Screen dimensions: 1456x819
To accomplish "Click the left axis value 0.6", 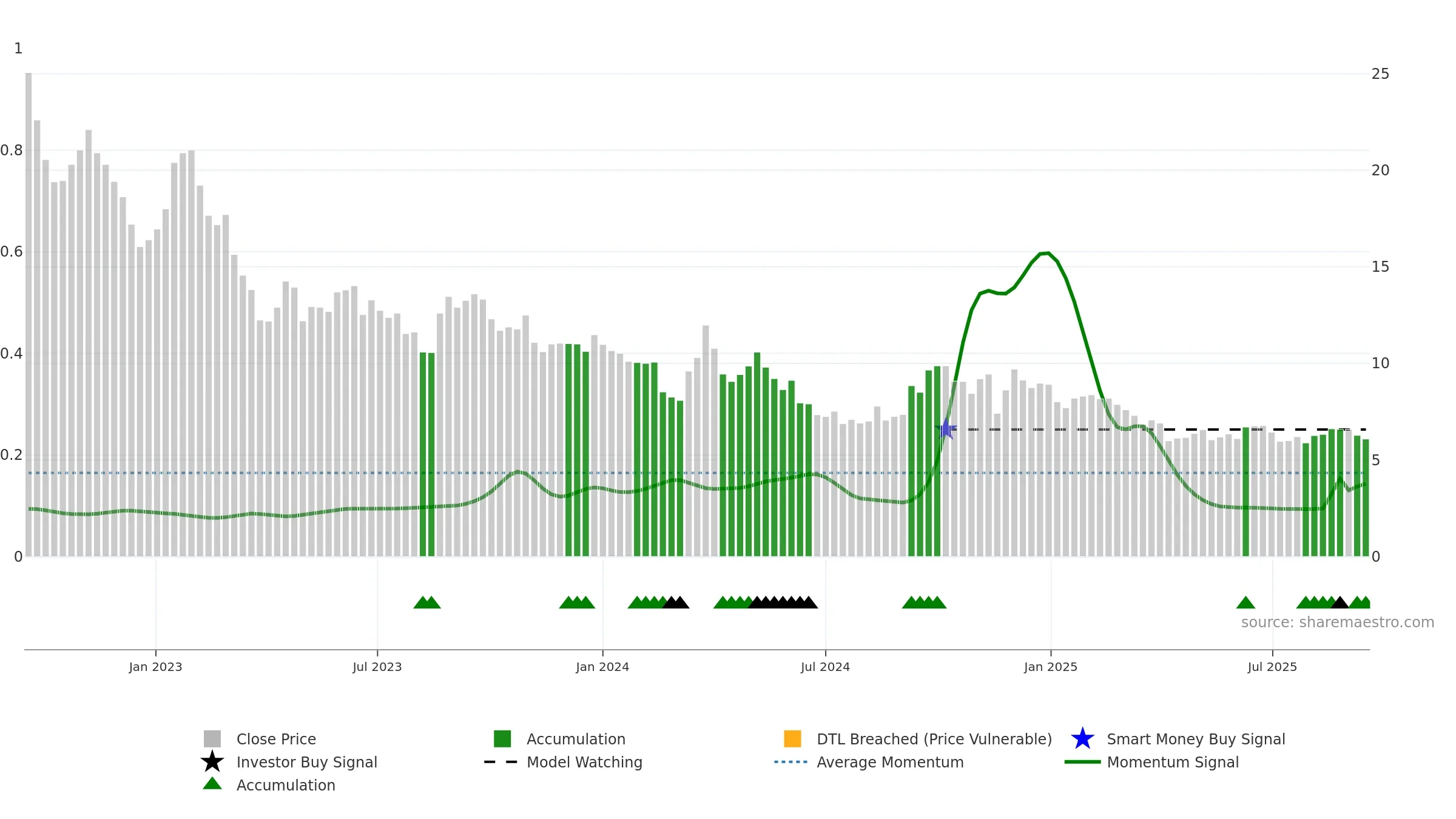I will tap(12, 252).
